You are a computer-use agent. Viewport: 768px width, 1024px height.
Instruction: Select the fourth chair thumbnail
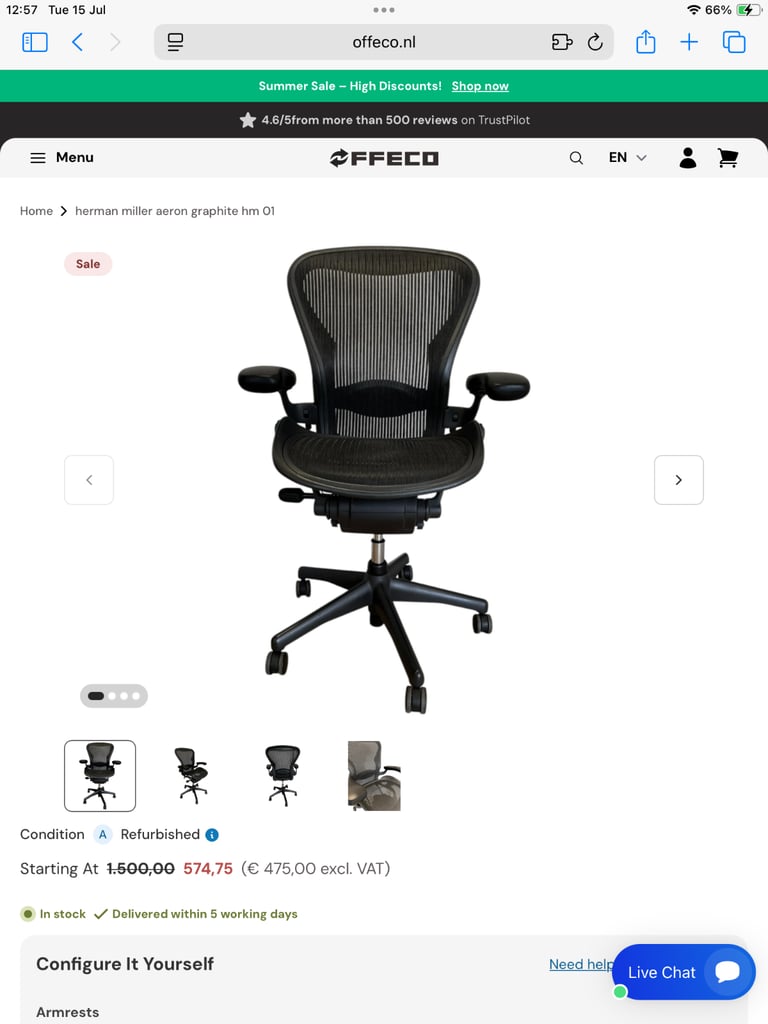[x=374, y=776]
